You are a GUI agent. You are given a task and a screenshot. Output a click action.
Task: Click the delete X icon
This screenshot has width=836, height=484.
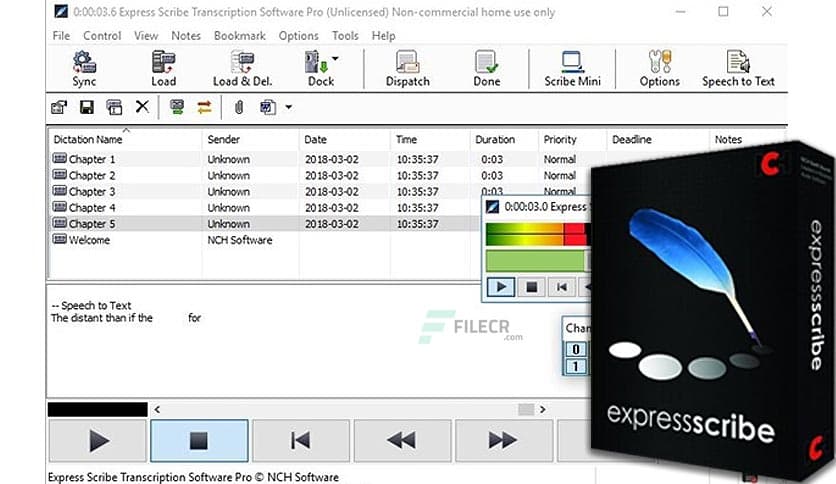[142, 107]
